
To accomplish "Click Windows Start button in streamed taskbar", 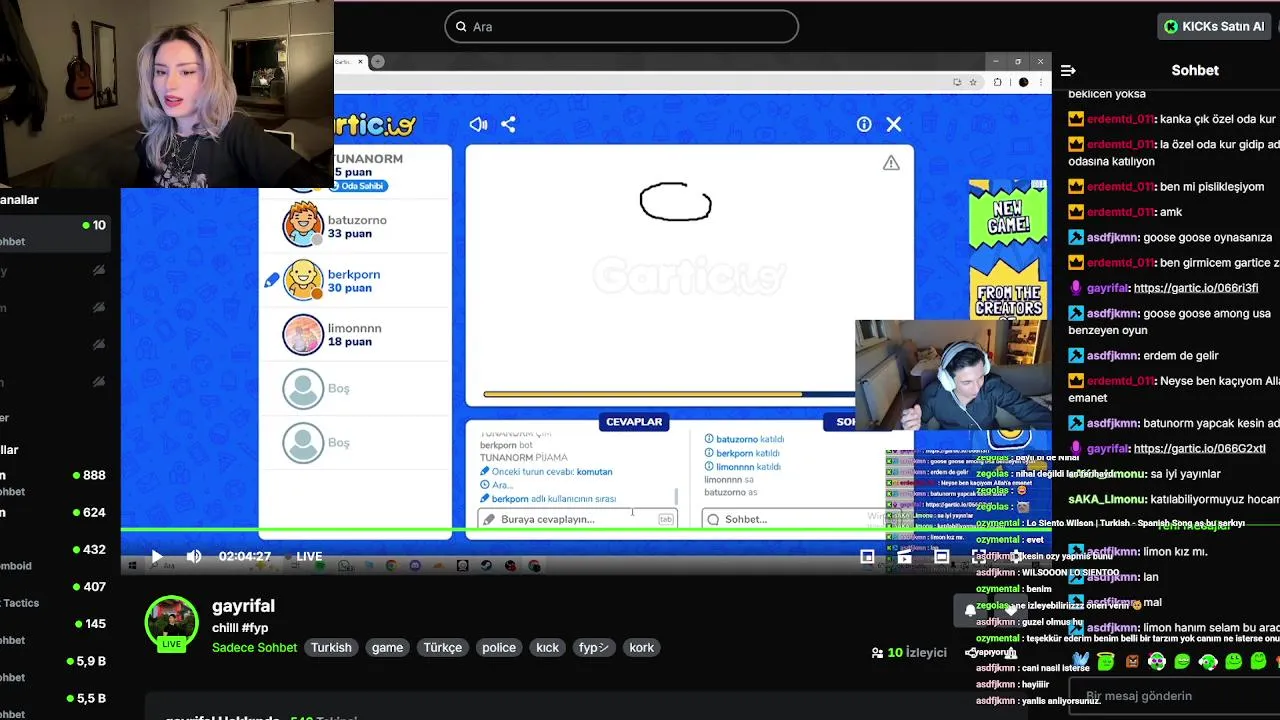I will point(133,566).
